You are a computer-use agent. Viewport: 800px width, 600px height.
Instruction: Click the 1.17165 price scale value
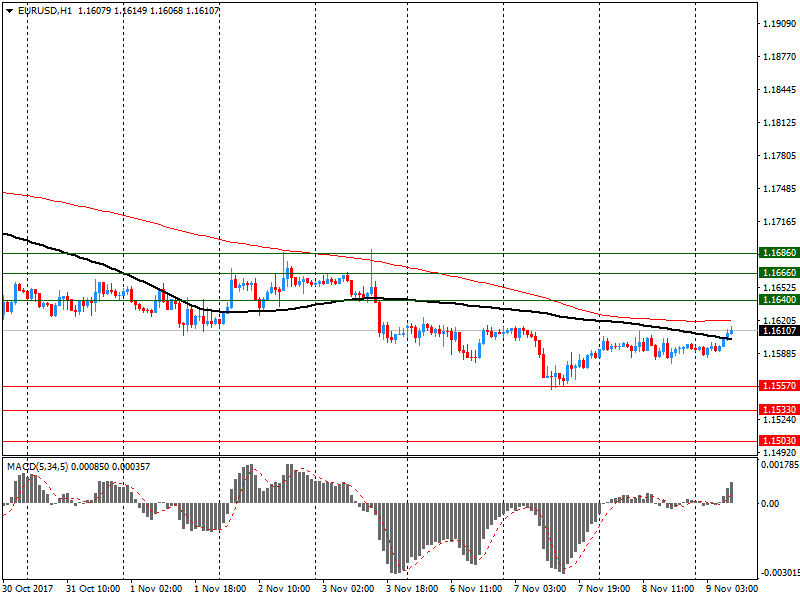[x=779, y=221]
